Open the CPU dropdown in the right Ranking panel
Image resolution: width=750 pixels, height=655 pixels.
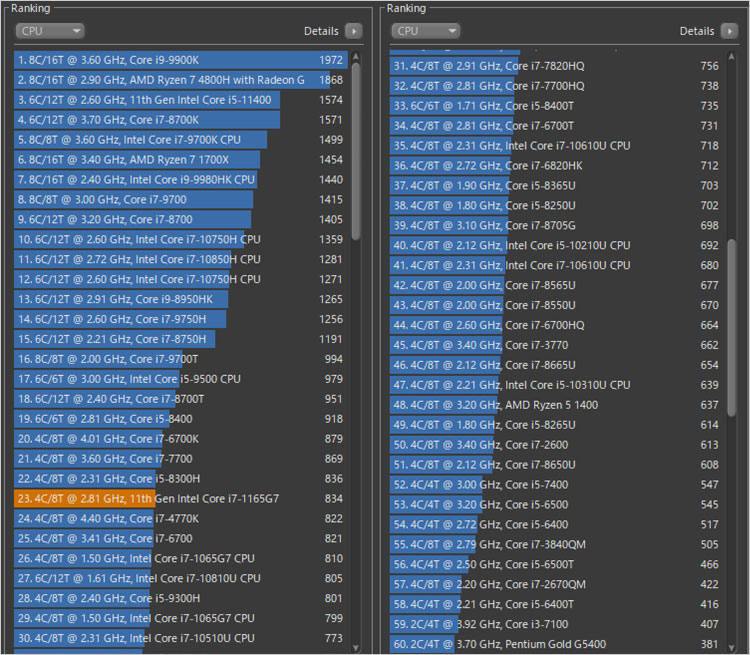425,31
